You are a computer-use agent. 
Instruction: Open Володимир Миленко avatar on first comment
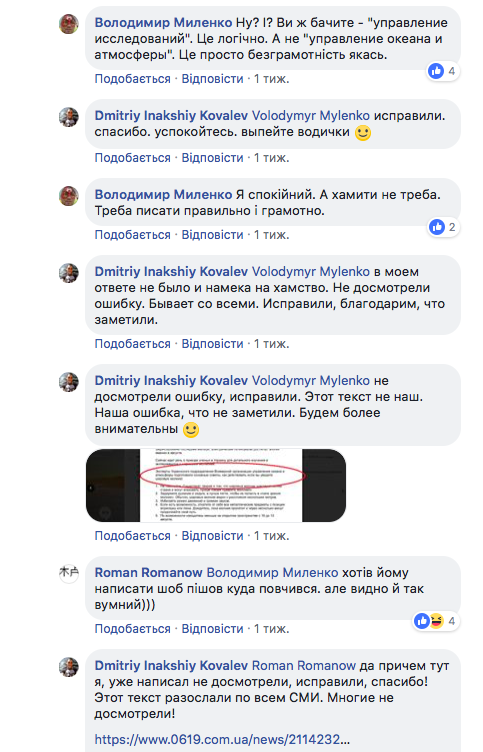coord(69,24)
